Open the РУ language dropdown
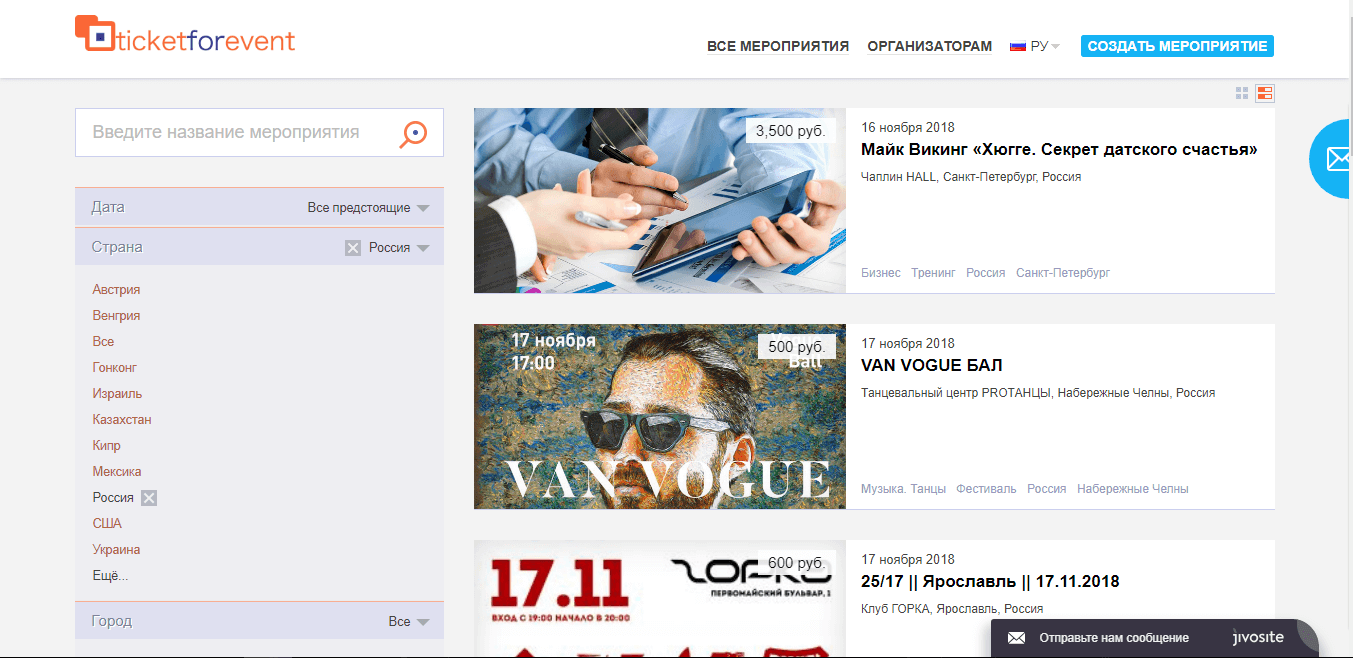1353x658 pixels. (x=1045, y=46)
